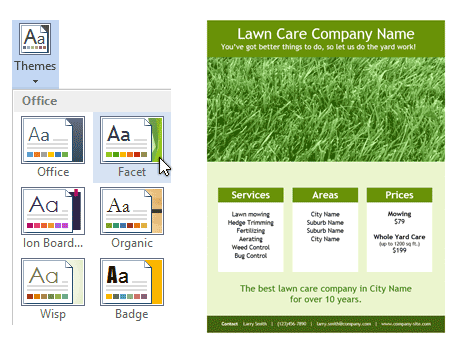This screenshot has height=360, width=460.
Task: Choose the Ion Boardroom theme
Action: [53, 211]
